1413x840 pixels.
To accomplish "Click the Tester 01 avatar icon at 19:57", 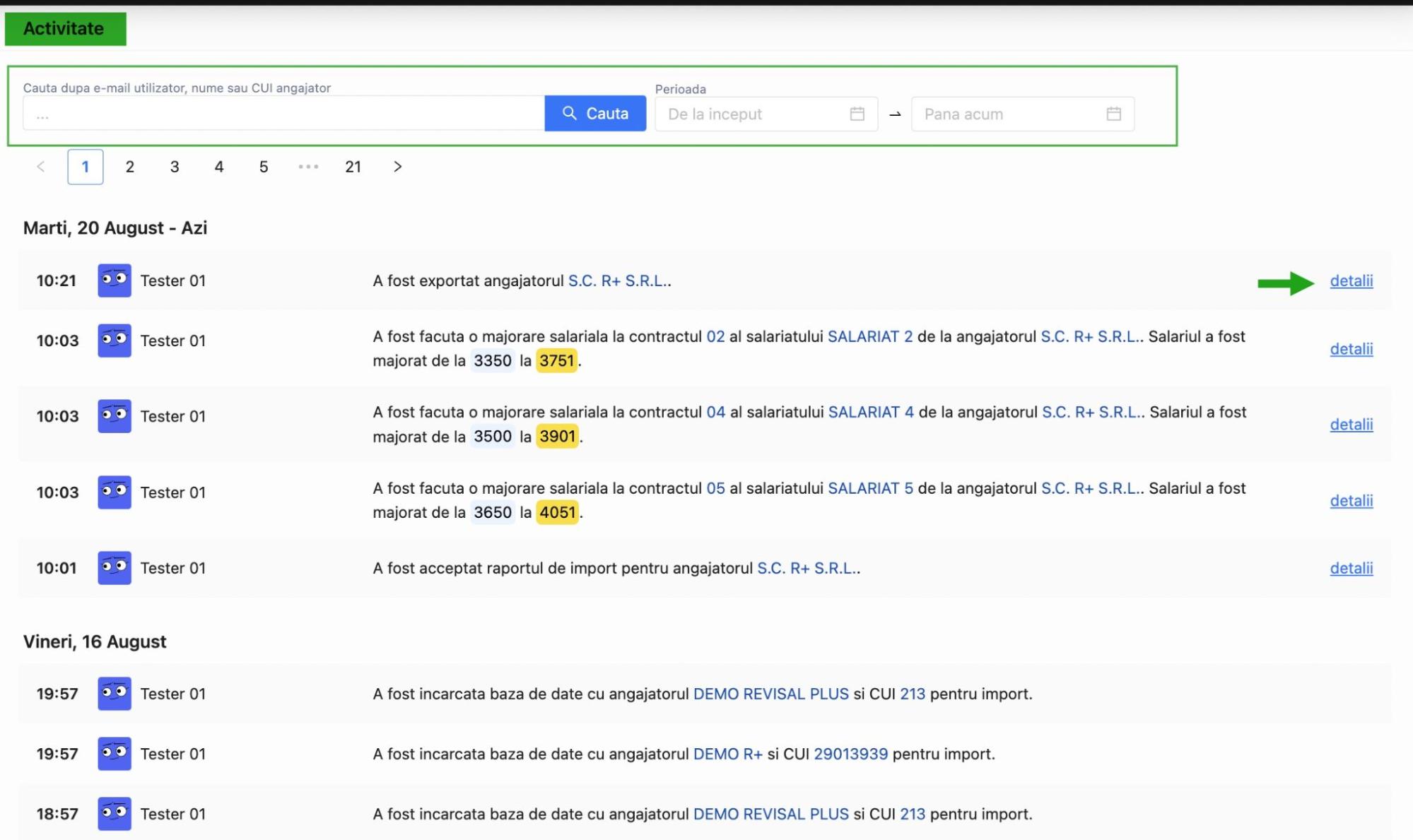I will point(113,693).
